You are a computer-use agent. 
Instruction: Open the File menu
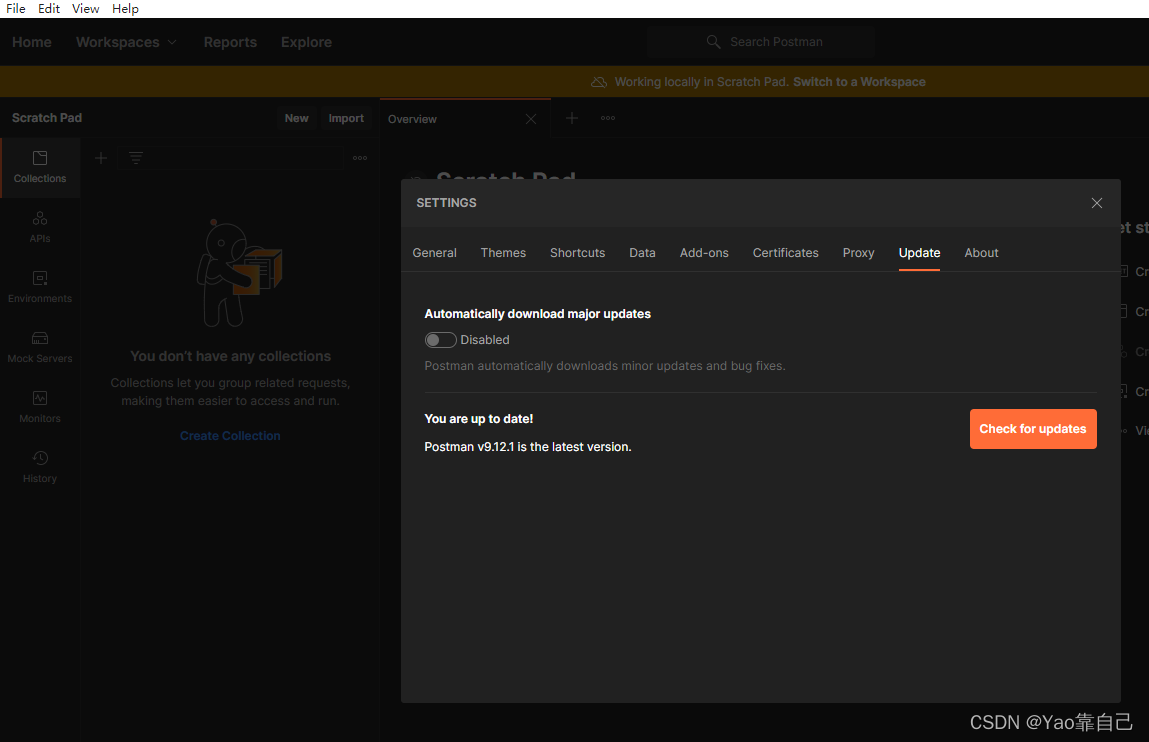(15, 9)
